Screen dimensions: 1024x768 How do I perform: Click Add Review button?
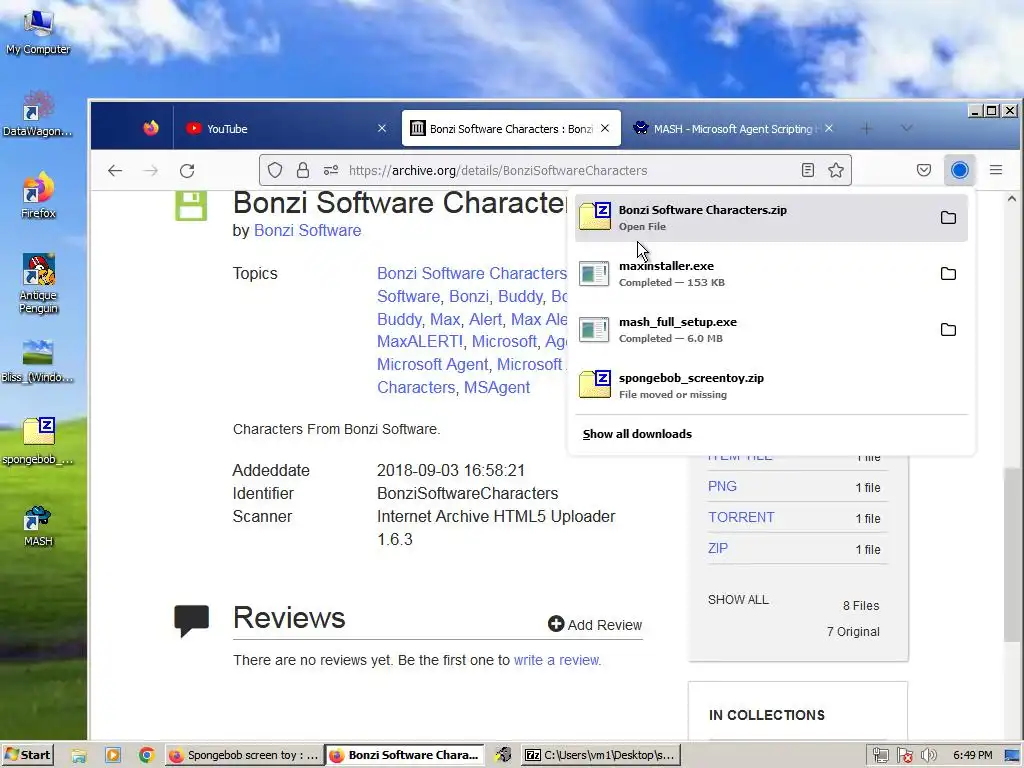click(595, 625)
